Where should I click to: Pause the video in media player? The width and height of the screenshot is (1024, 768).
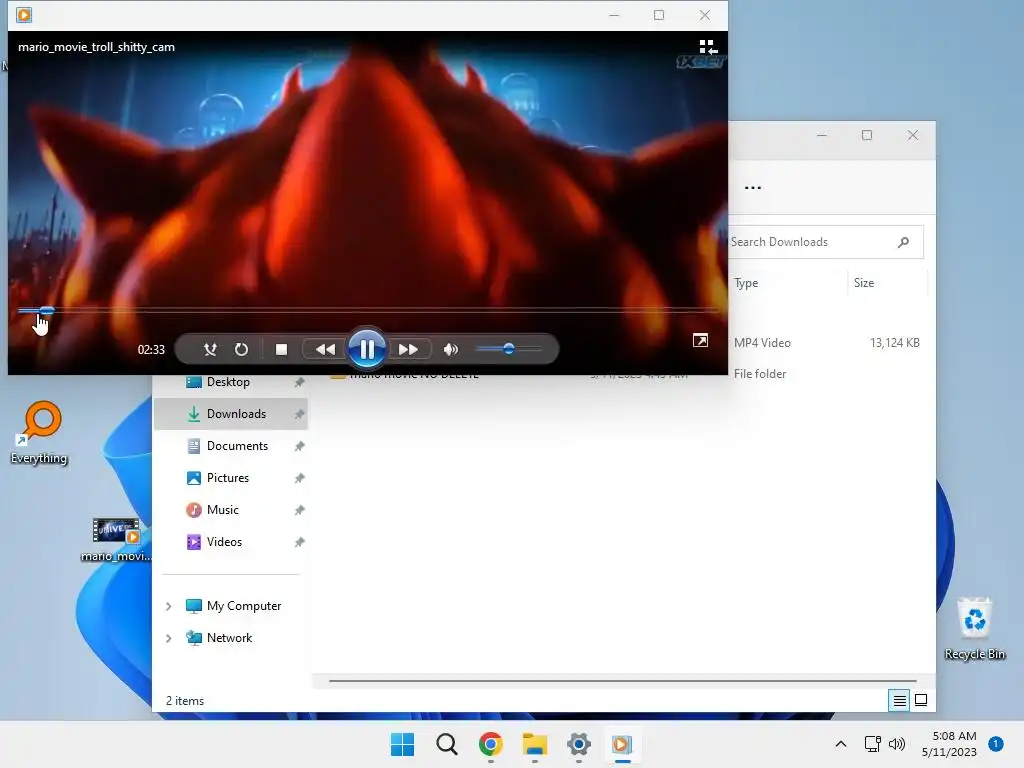(x=366, y=349)
